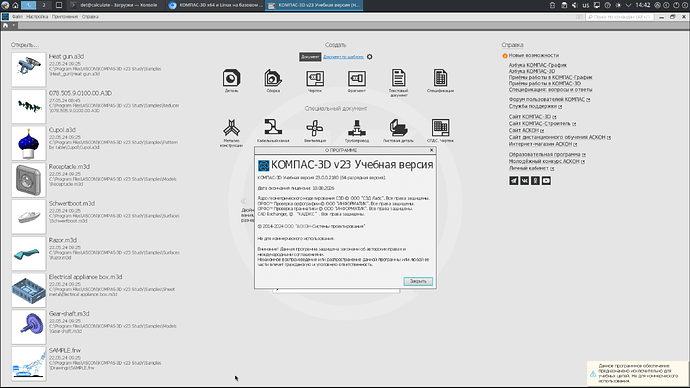Open the Трубопровод special document icon
The width and height of the screenshot is (690, 388).
point(356,129)
